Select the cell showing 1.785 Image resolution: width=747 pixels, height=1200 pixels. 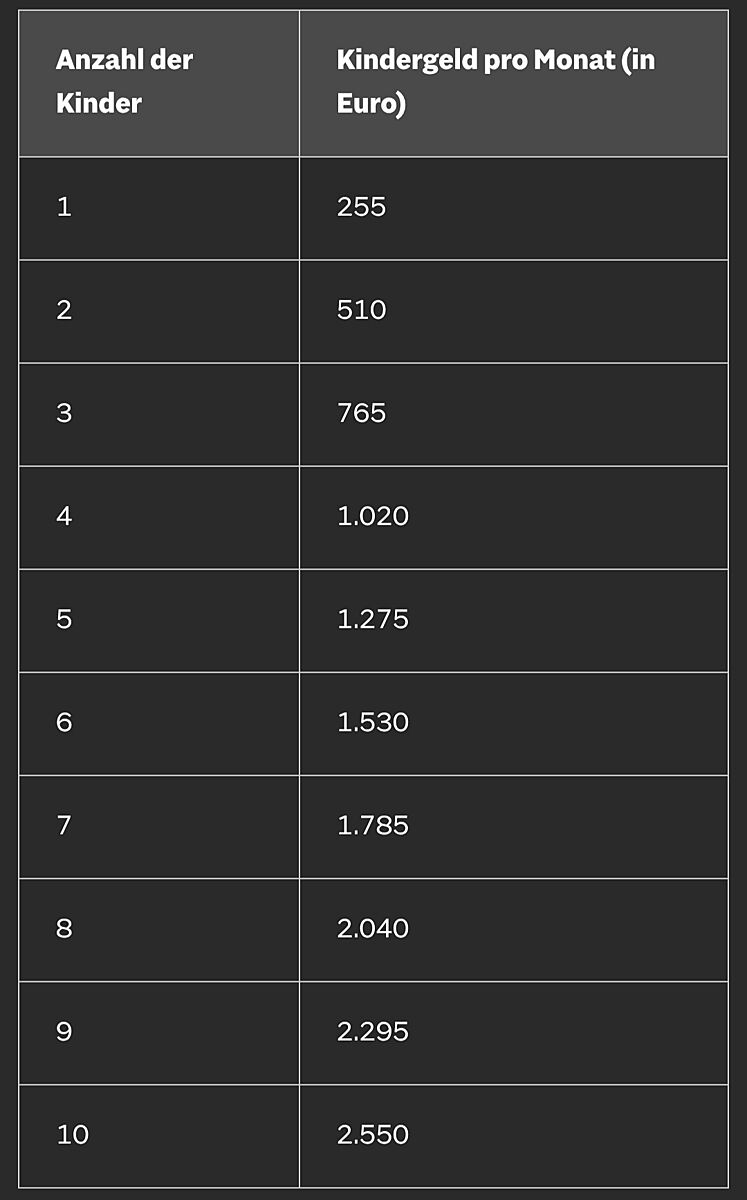pyautogui.click(x=373, y=825)
